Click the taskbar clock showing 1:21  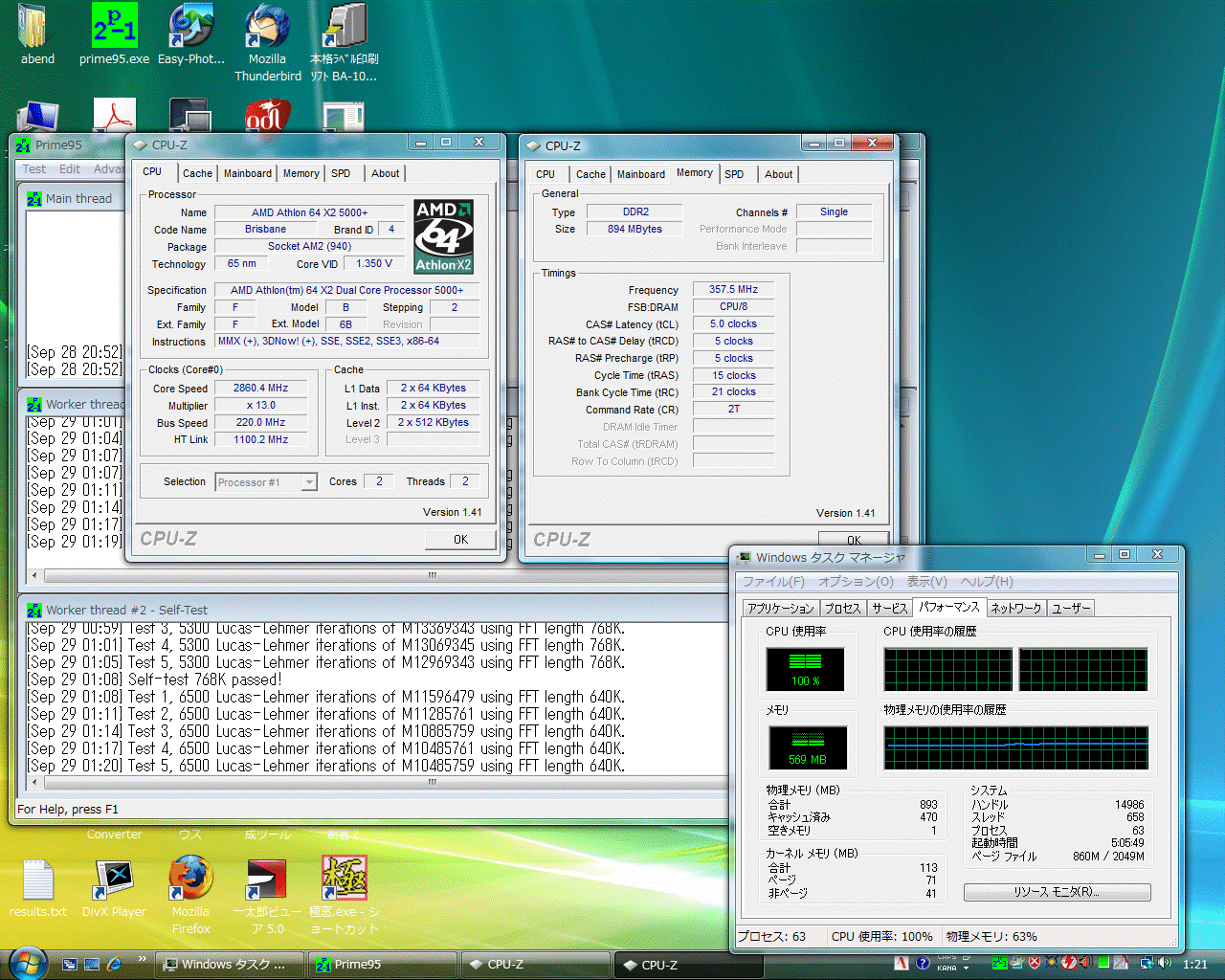[1195, 964]
